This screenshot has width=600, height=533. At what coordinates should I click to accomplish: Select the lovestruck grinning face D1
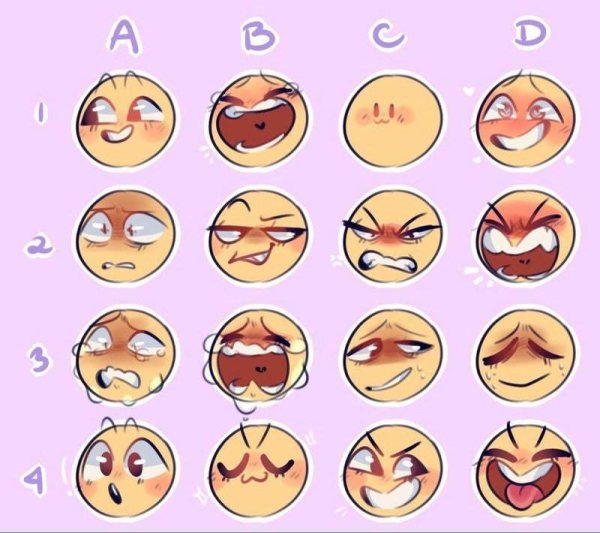pos(527,120)
